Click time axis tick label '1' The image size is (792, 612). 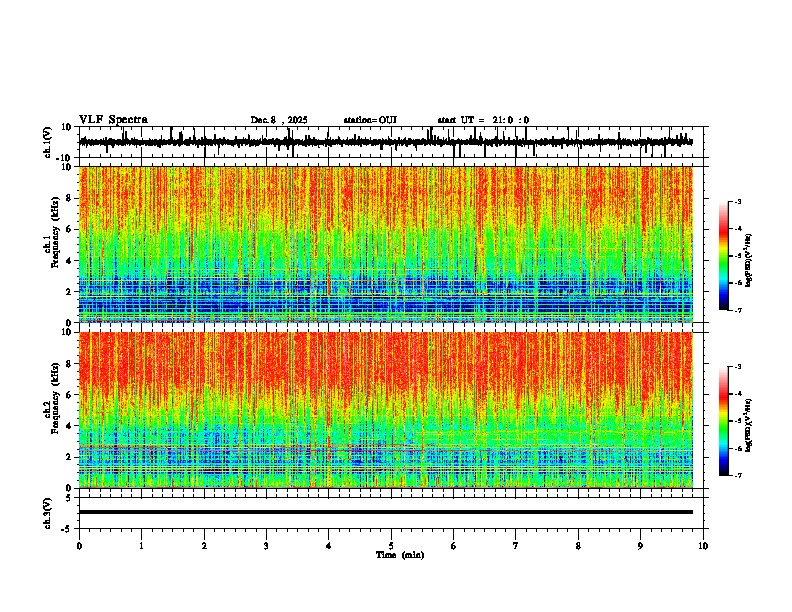tap(141, 546)
